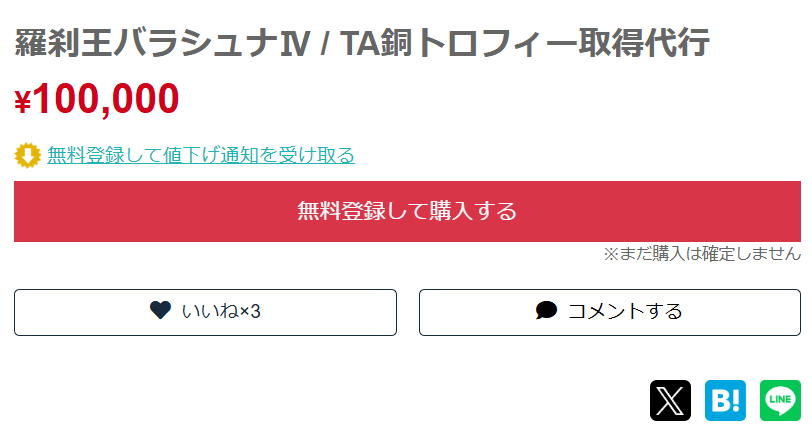Click the yellow price-drop badge icon
Viewport: 812px width, 442px height.
[x=27, y=155]
